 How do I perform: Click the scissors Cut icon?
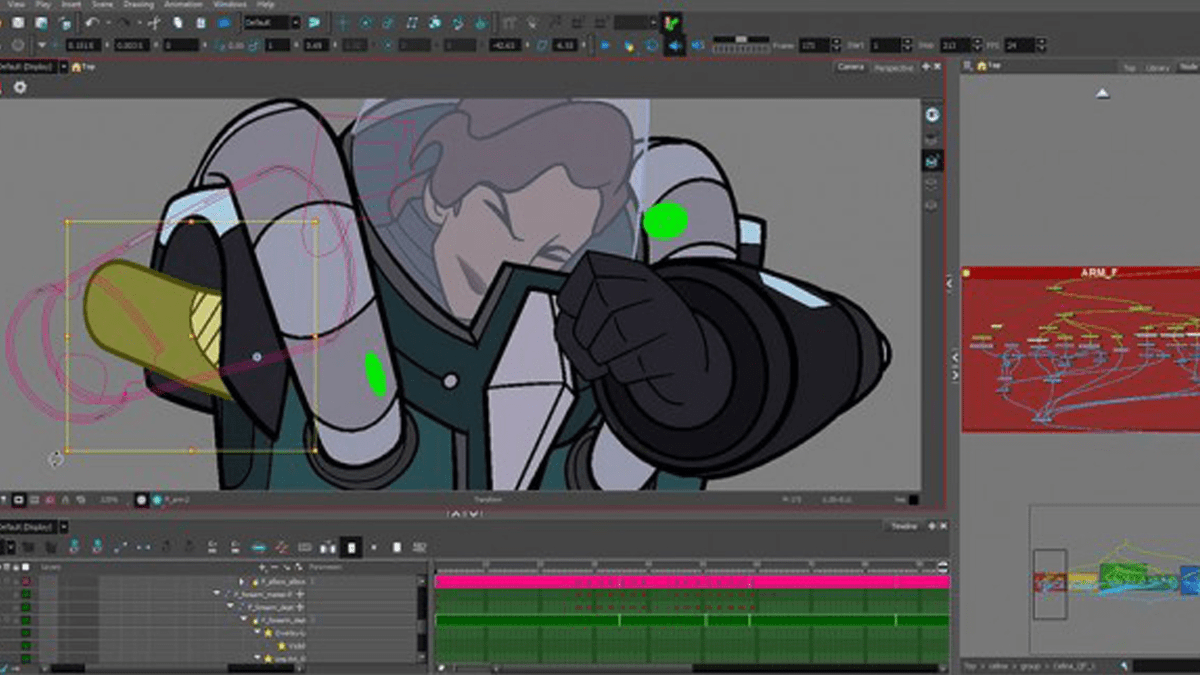(153, 22)
